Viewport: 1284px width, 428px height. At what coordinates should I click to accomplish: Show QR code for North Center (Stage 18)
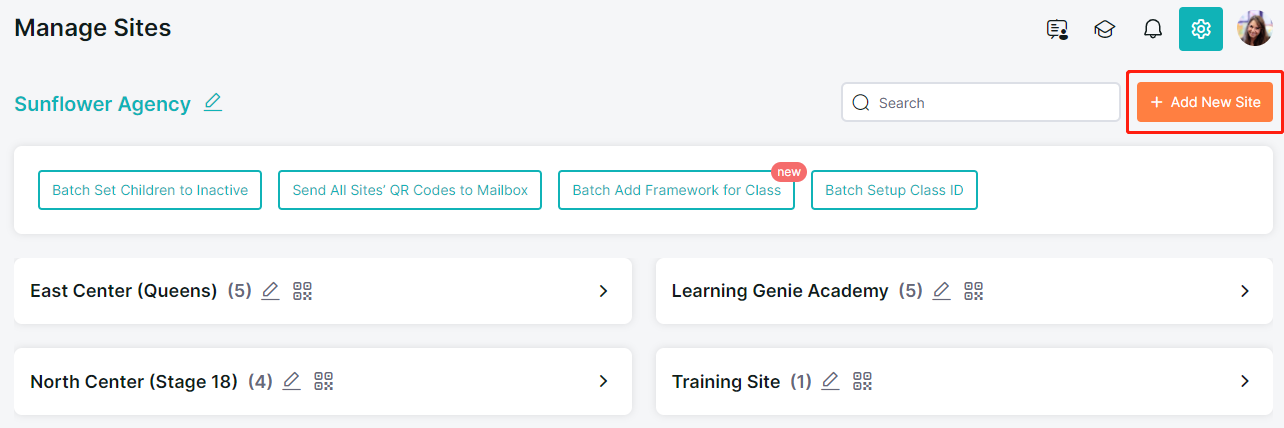324,381
